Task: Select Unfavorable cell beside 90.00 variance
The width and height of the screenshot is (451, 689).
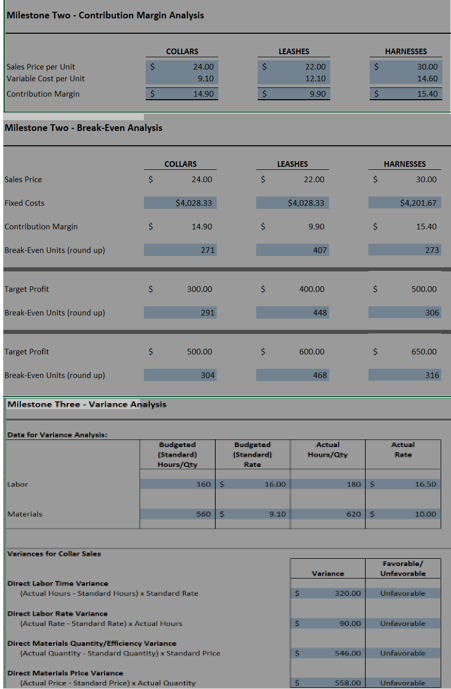Action: coord(403,624)
